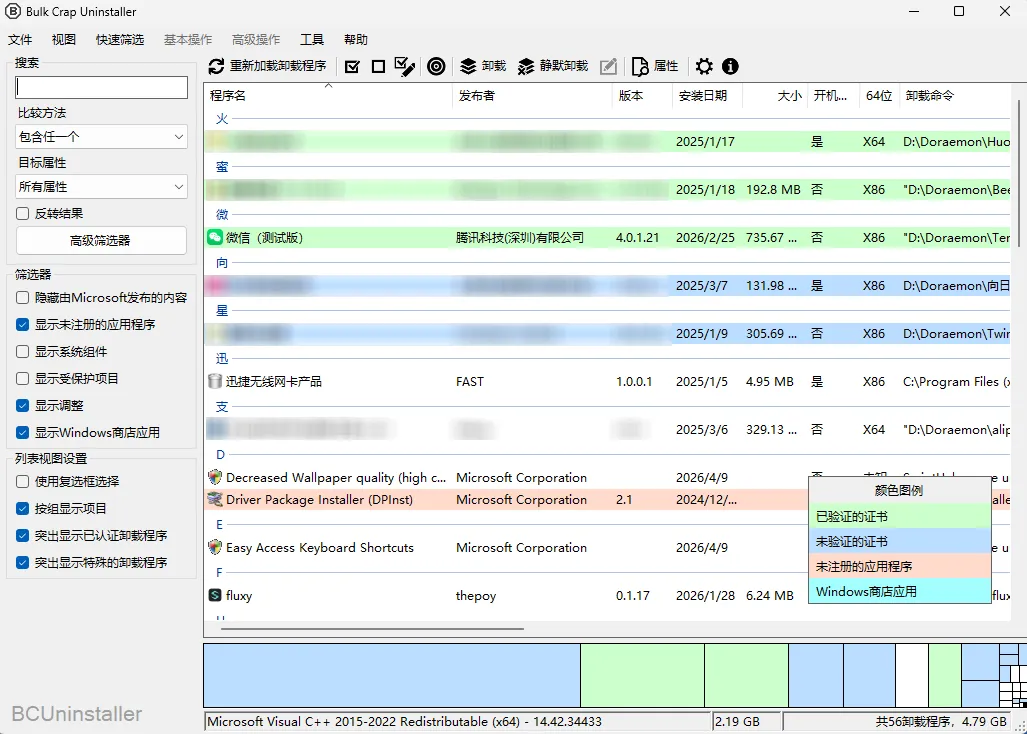This screenshot has height=734, width=1027.
Task: Click the 2.19 GB status bar field
Action: click(746, 722)
